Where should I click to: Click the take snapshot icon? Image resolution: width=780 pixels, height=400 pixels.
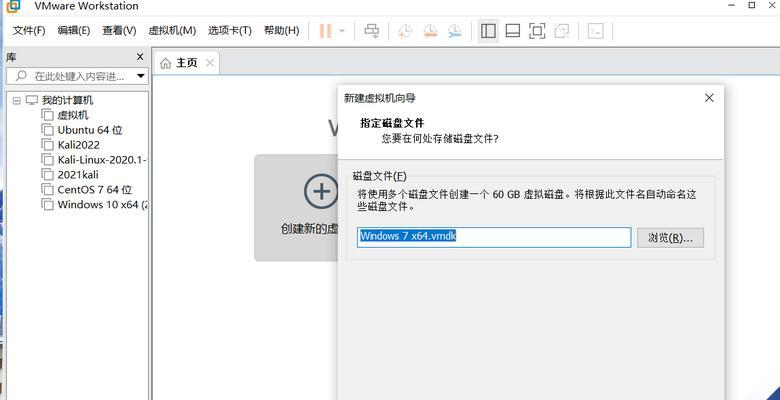pyautogui.click(x=405, y=31)
